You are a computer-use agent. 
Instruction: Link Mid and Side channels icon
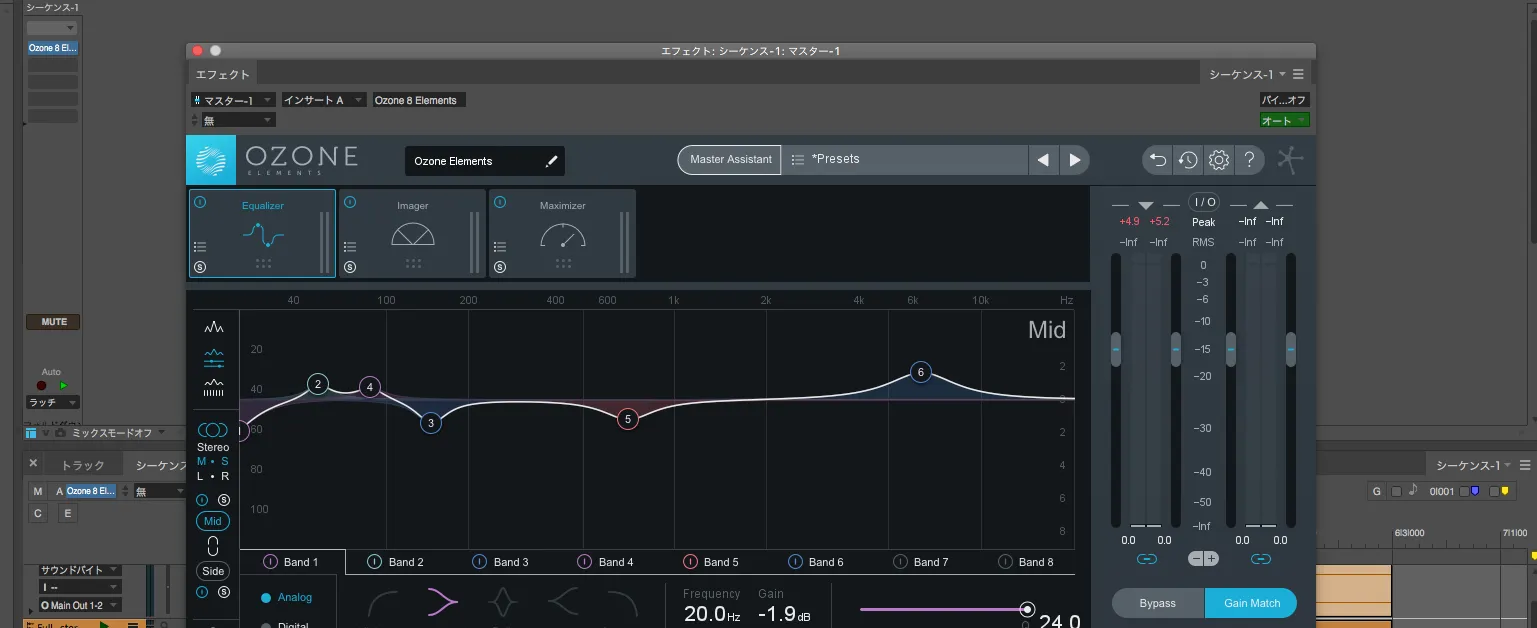click(x=213, y=546)
